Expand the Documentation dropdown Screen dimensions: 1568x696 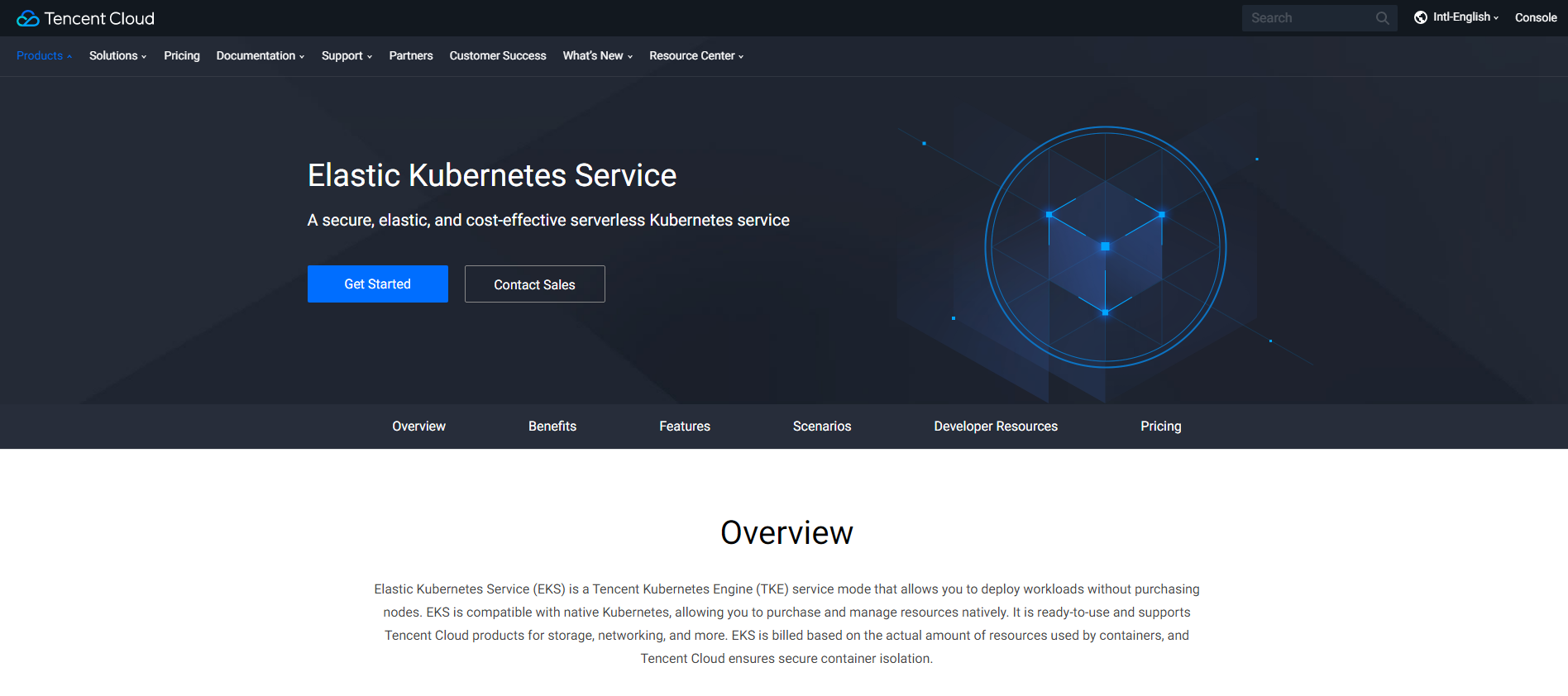click(261, 55)
